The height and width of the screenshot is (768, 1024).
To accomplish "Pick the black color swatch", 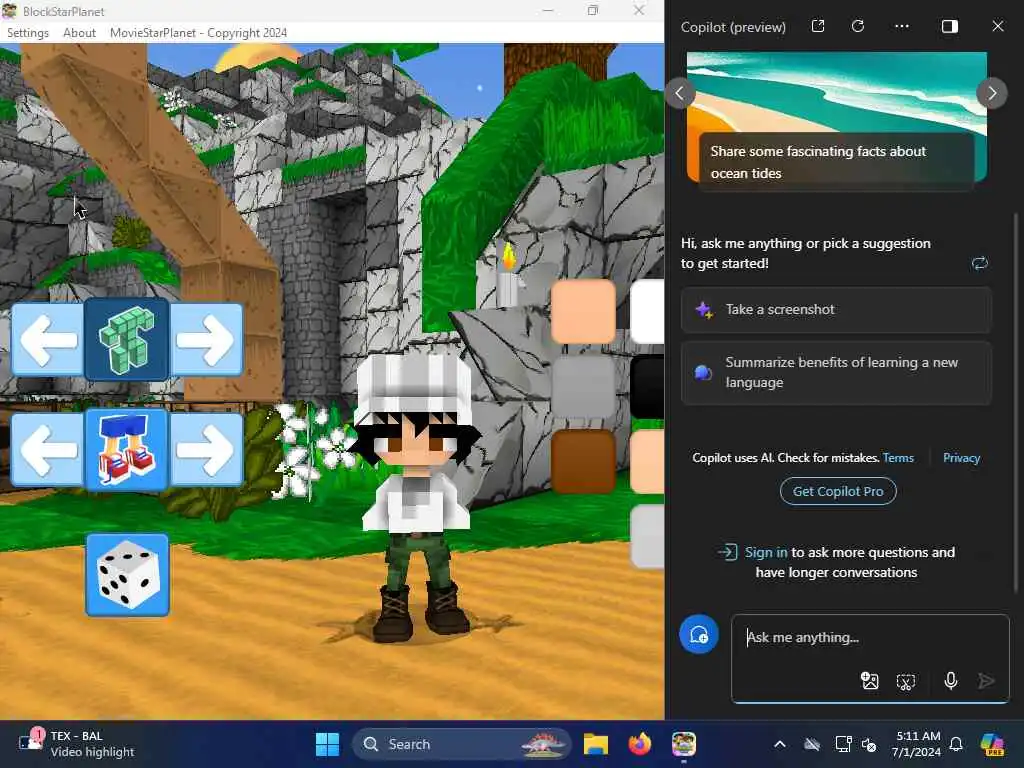I will pyautogui.click(x=648, y=387).
